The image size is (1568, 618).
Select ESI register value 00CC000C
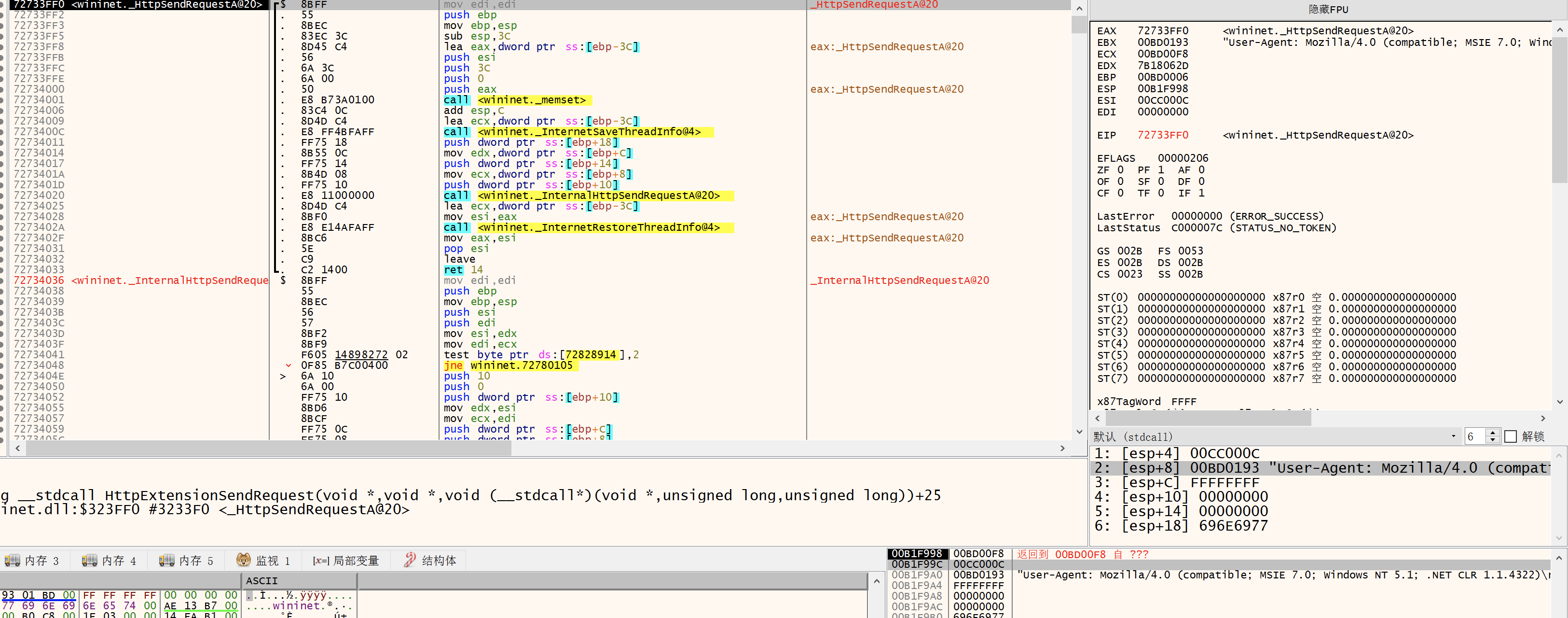[1163, 100]
